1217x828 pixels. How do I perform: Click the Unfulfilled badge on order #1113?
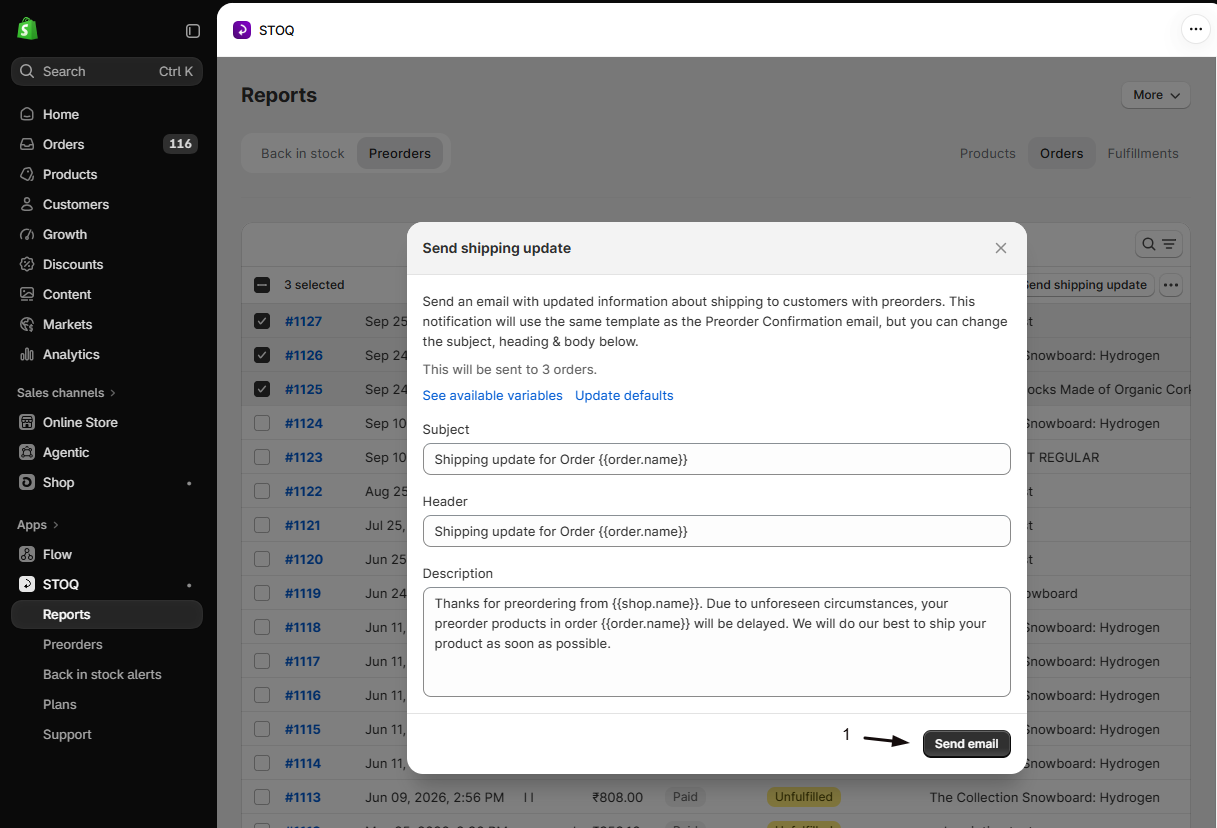point(804,797)
